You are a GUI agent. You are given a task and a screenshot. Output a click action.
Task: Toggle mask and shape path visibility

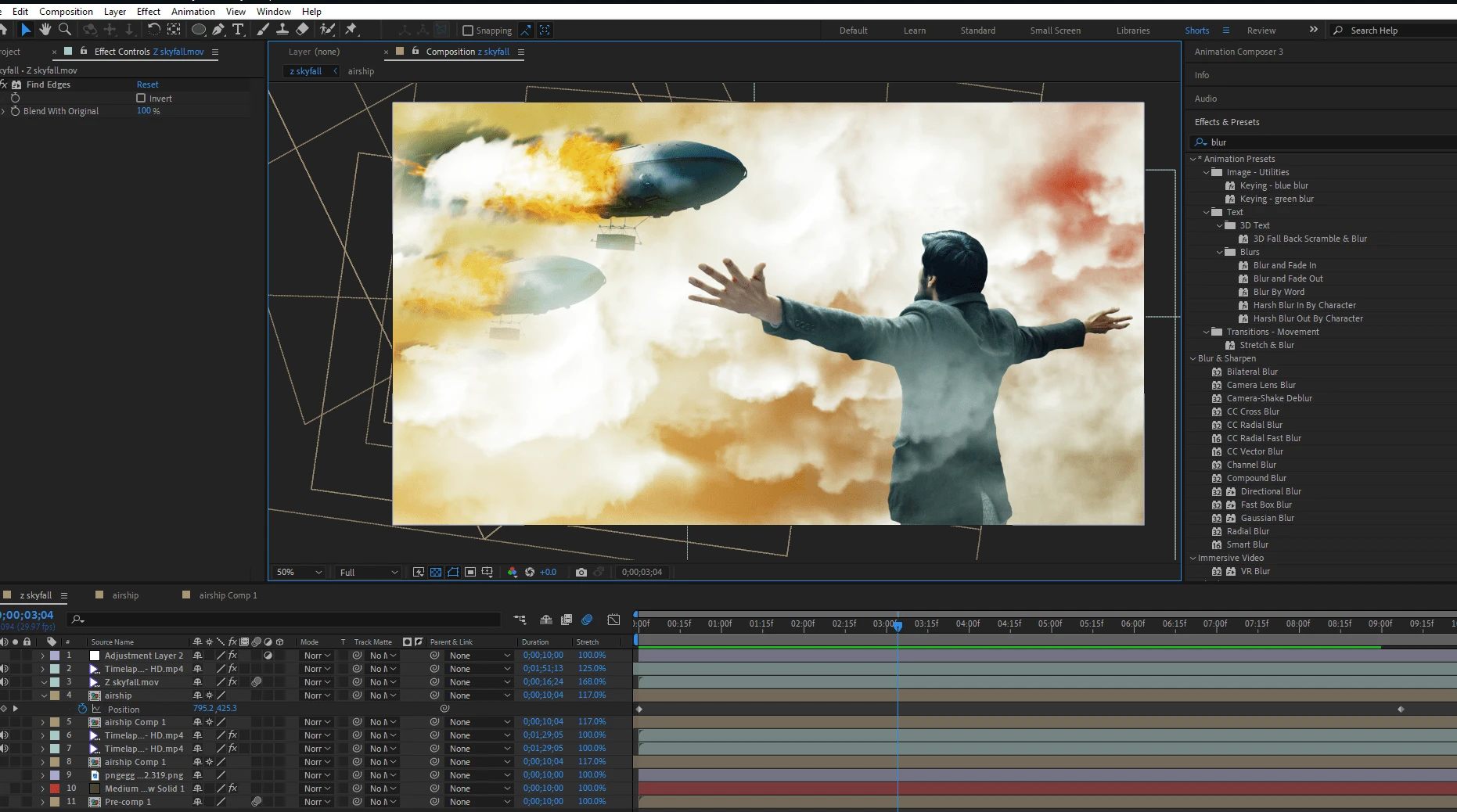(453, 572)
